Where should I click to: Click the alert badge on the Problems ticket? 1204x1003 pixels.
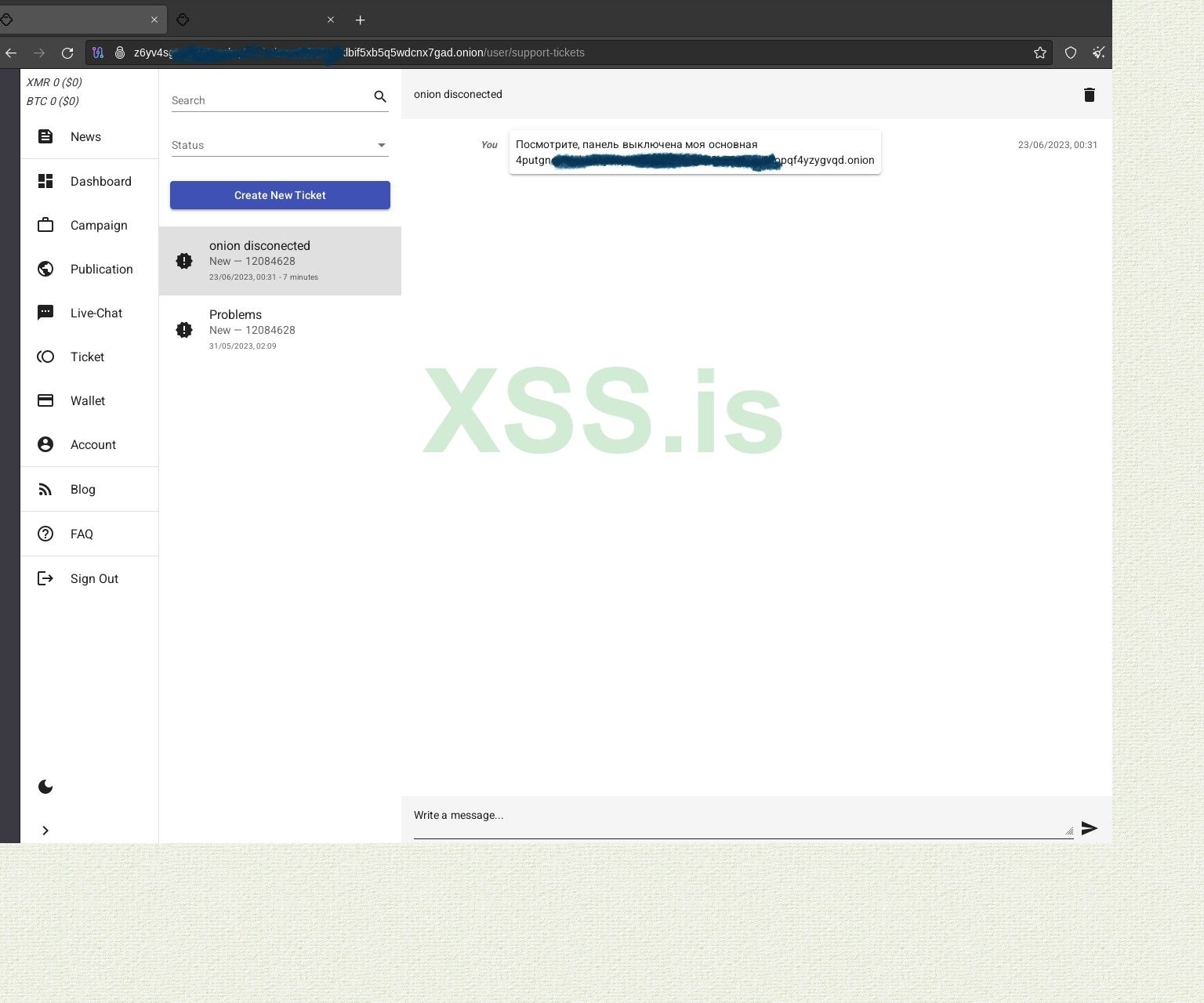pos(184,330)
